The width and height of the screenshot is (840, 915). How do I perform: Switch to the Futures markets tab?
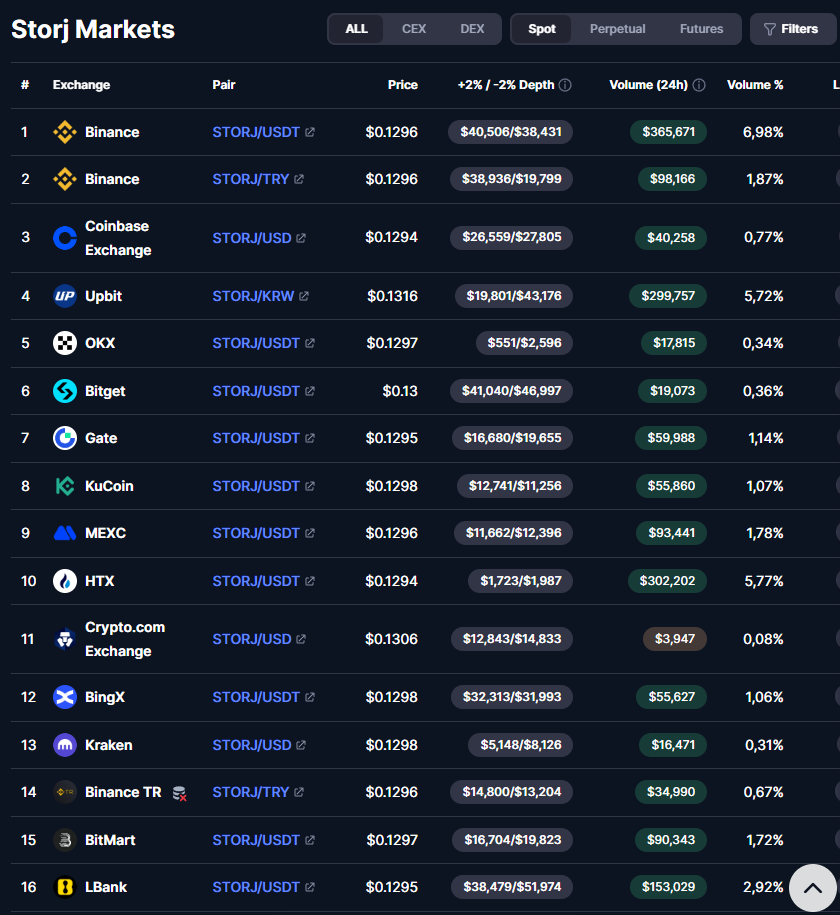coord(701,29)
